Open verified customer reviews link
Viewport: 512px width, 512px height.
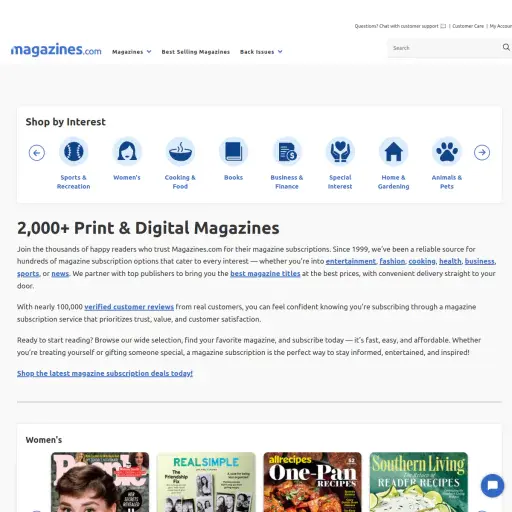coord(129,307)
